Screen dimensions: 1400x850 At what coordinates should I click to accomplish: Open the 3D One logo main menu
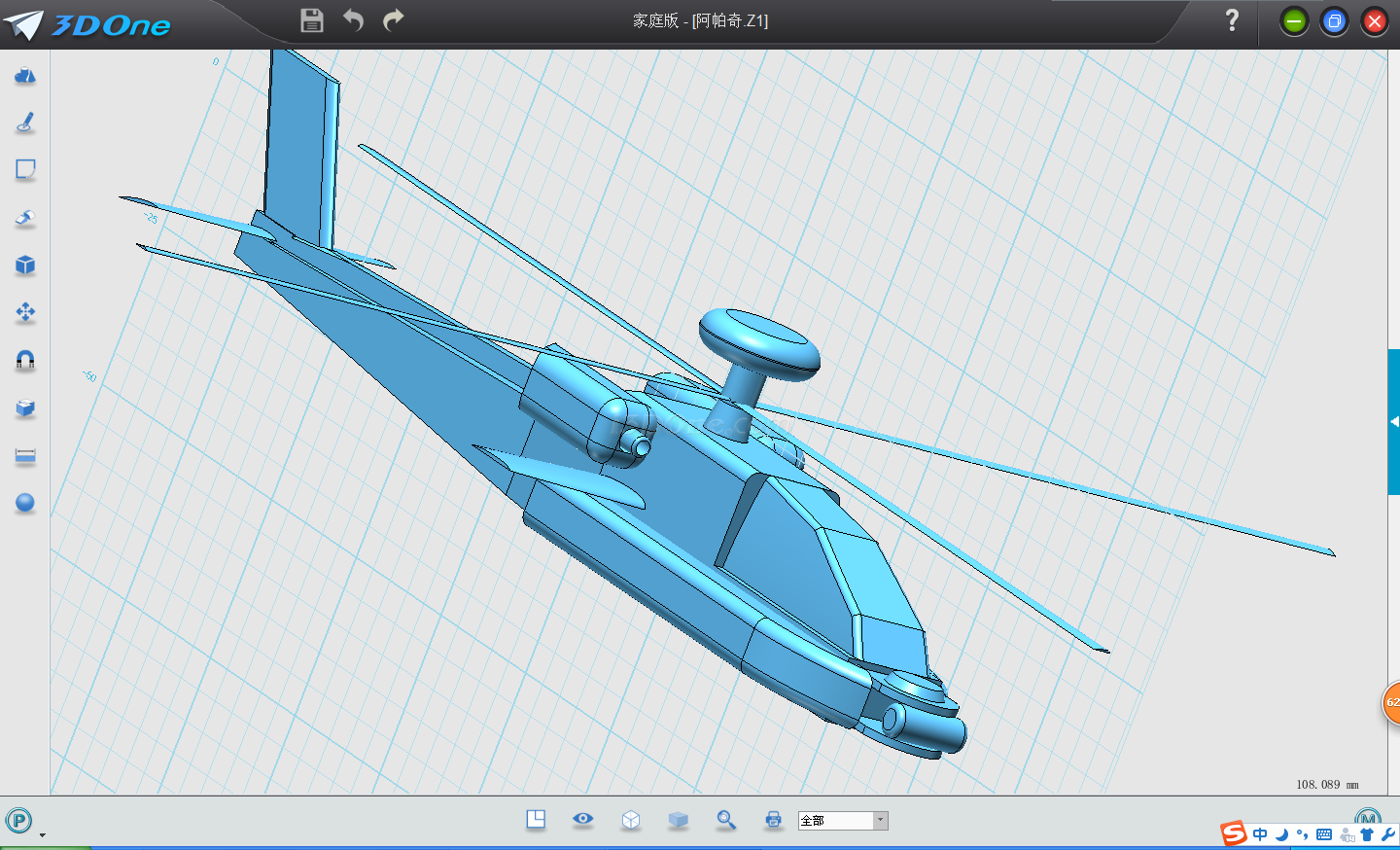[x=87, y=24]
